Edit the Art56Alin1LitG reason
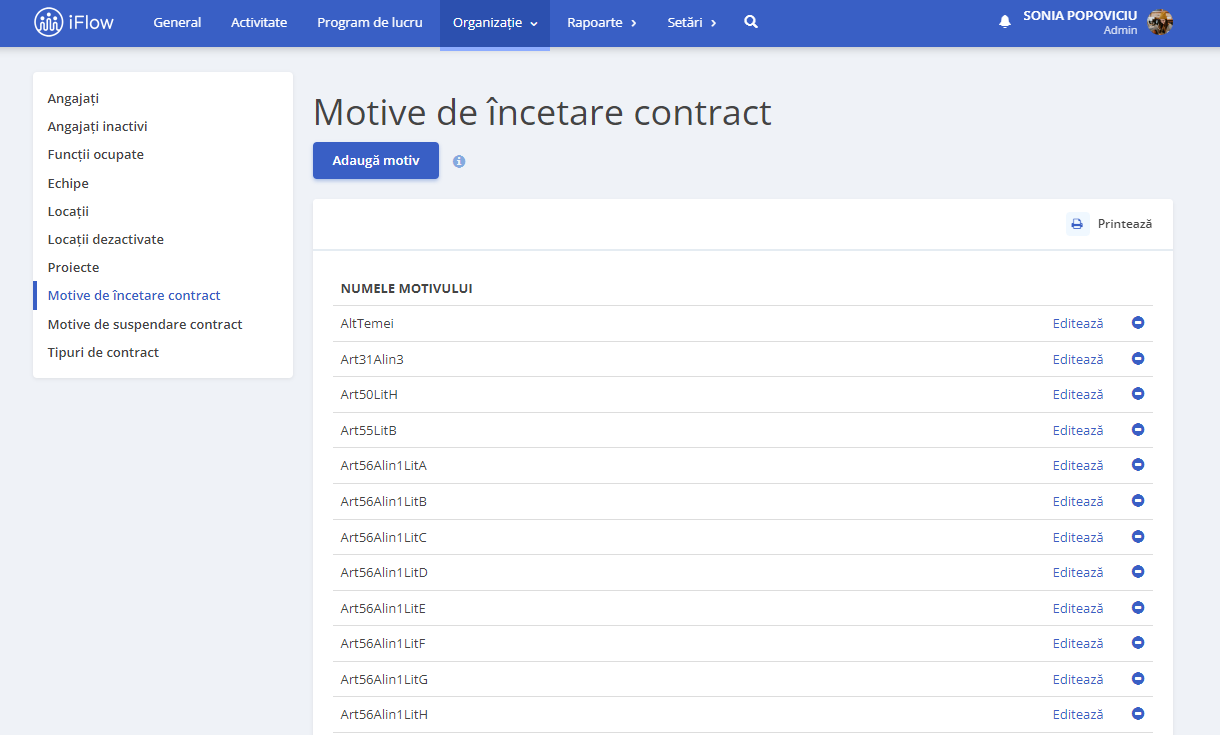1220x735 pixels. click(1078, 679)
